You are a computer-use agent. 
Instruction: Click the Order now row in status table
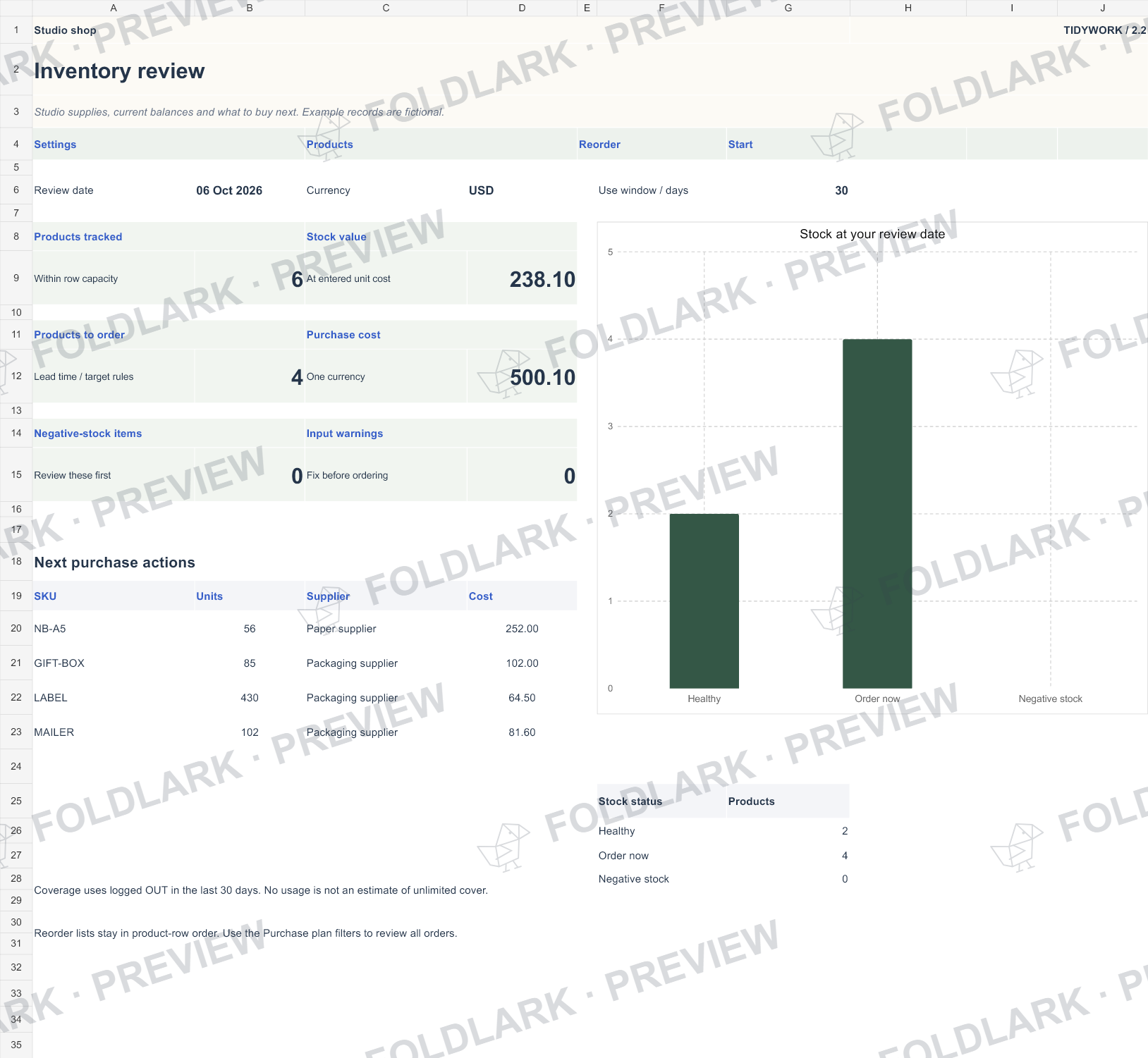coord(723,856)
